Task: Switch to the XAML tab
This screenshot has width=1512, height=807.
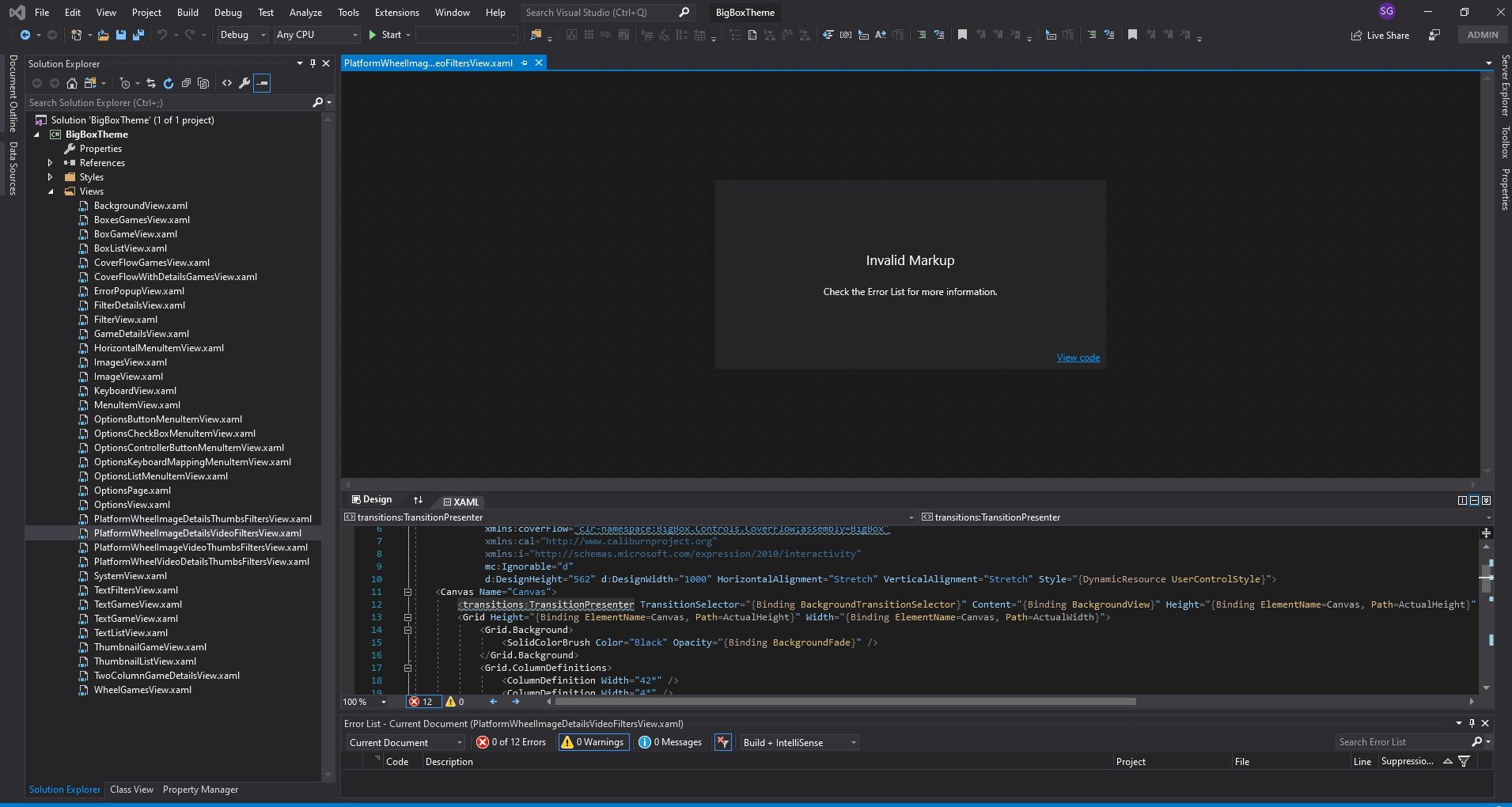Action: pos(461,502)
